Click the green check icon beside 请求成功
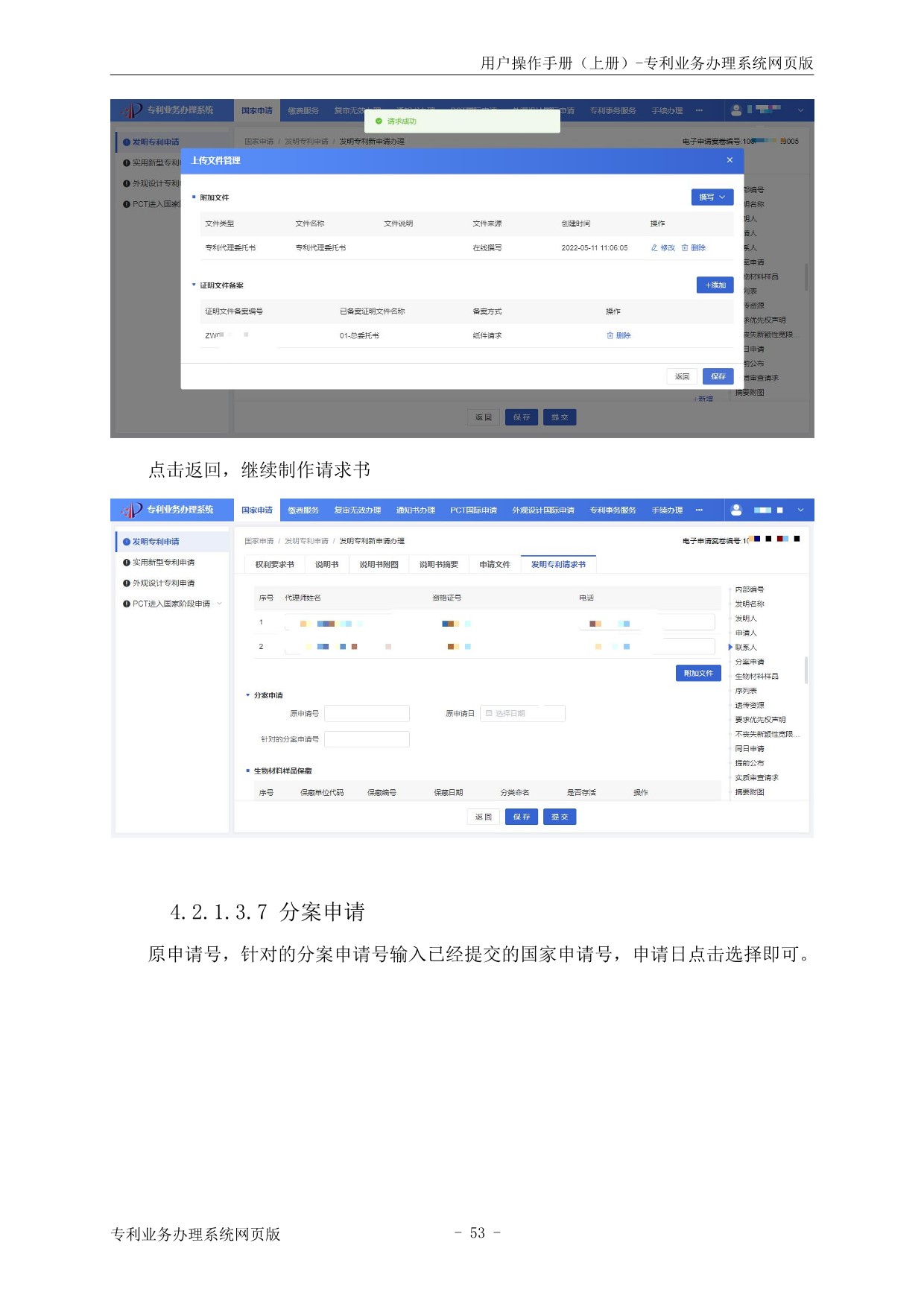The image size is (924, 1307). 379,121
